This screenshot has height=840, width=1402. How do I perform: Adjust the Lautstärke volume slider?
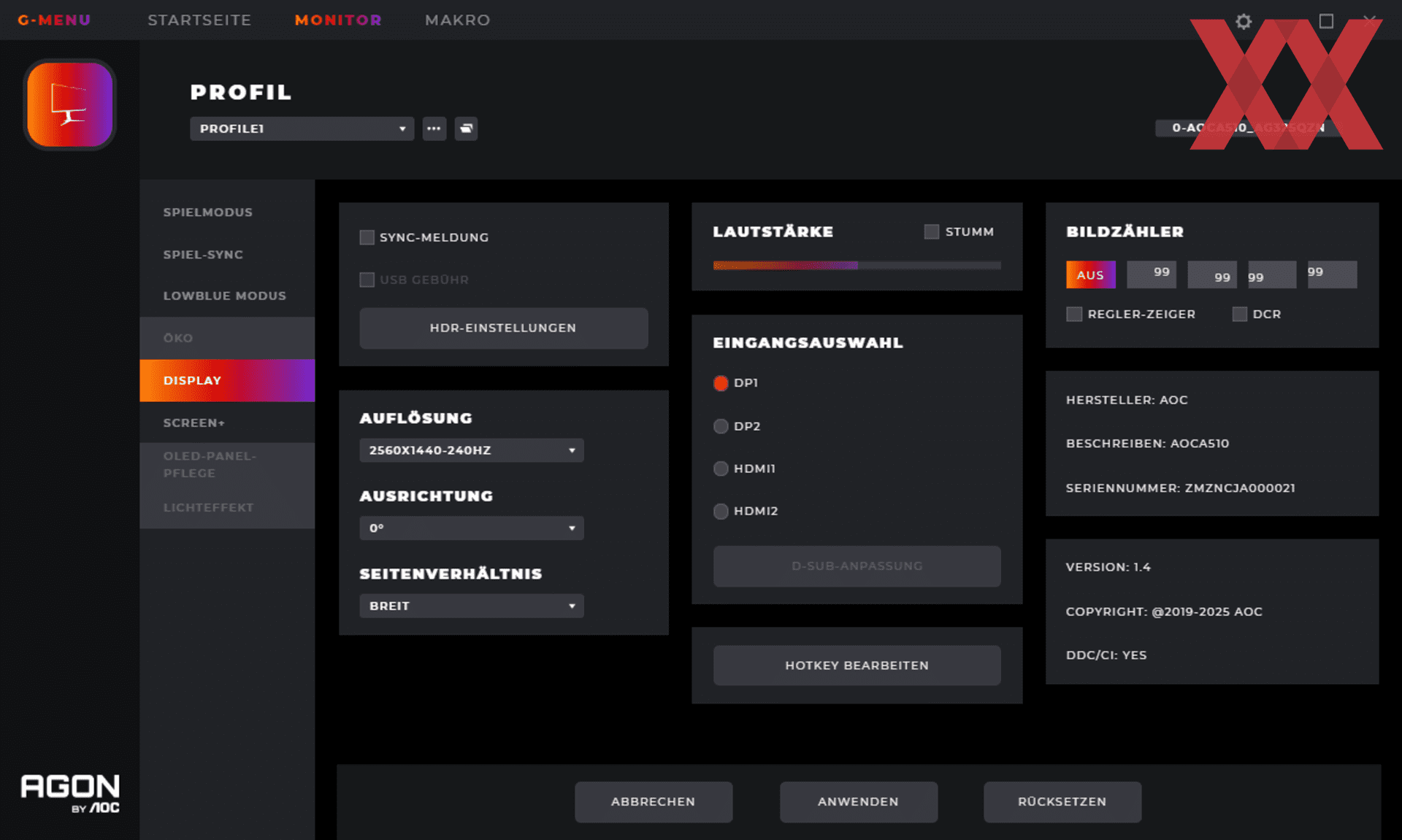[857, 266]
